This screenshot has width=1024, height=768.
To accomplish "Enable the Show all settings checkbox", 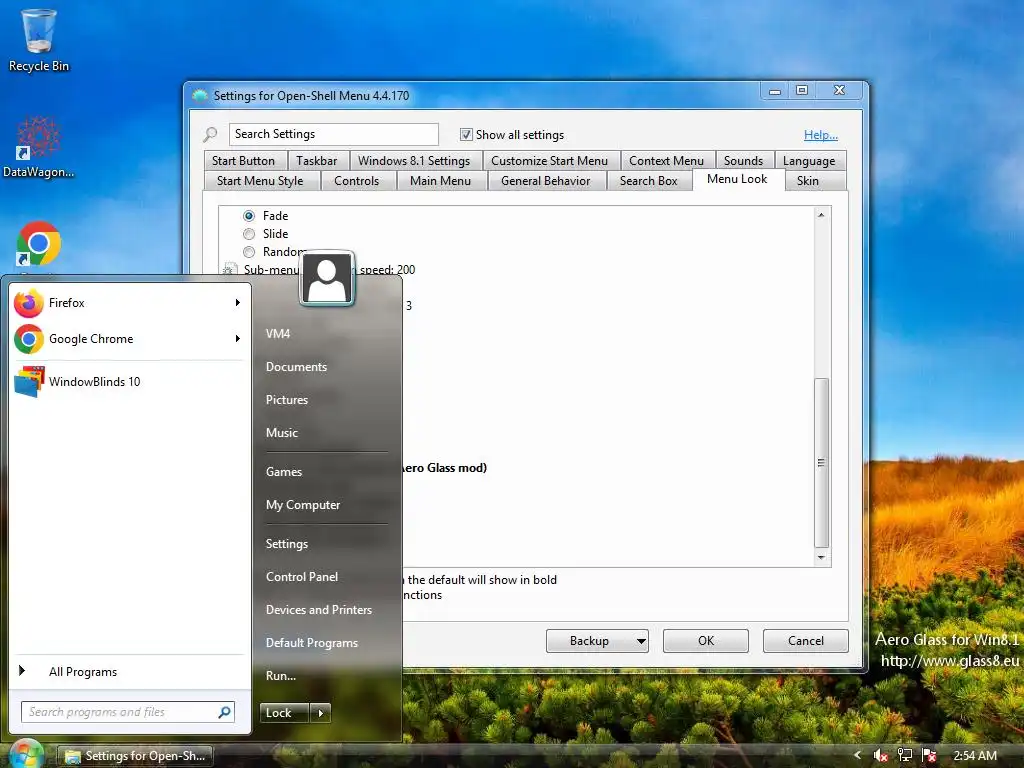I will tap(466, 135).
